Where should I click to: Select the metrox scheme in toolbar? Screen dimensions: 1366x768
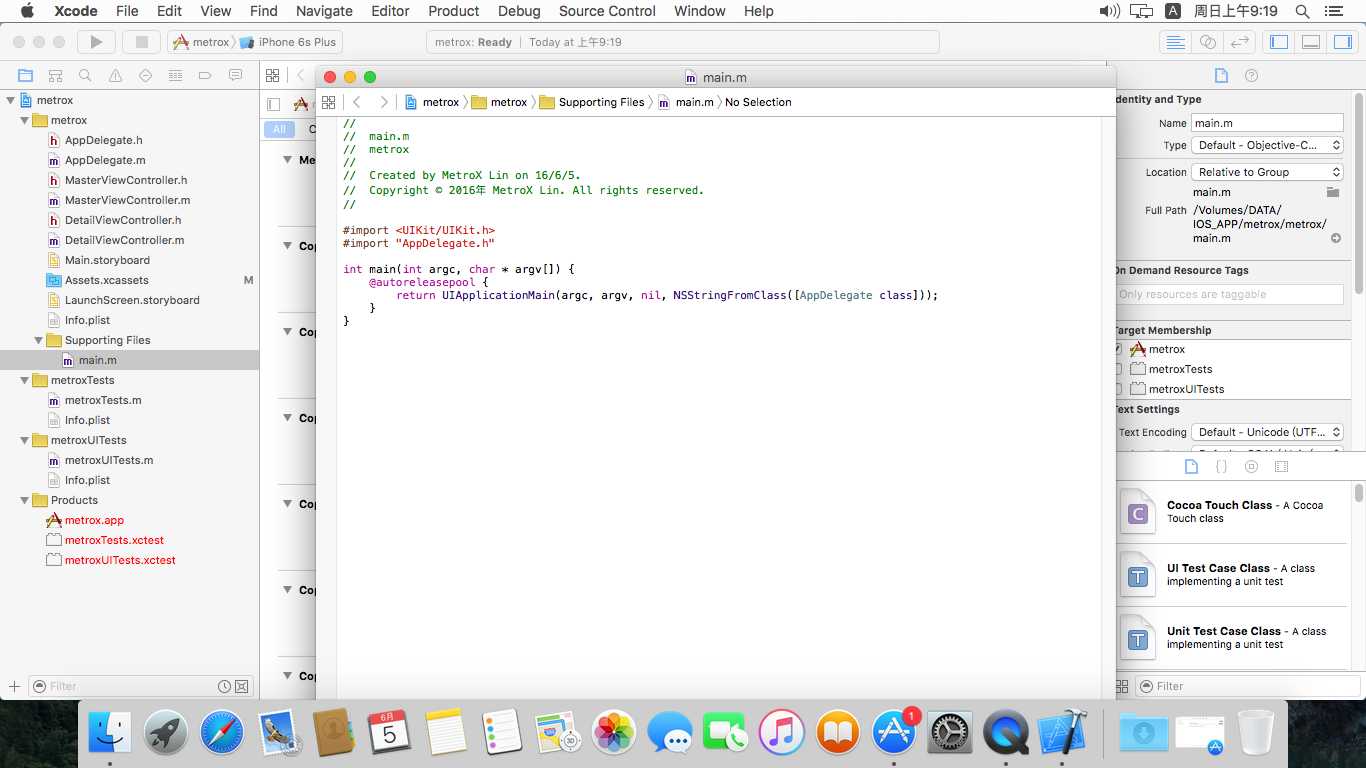click(202, 42)
